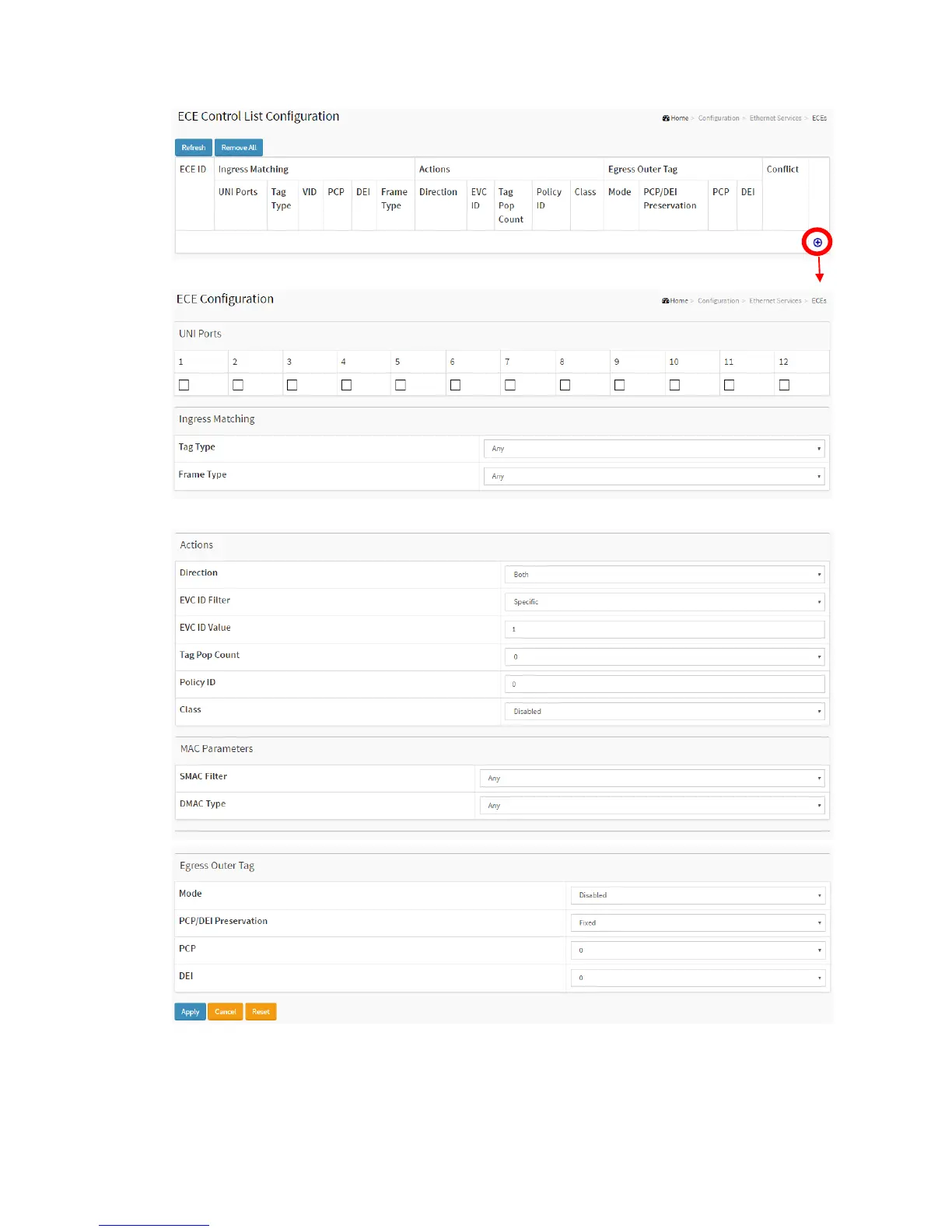Open the Egress Outer Tag PCP dropdown

click(698, 950)
